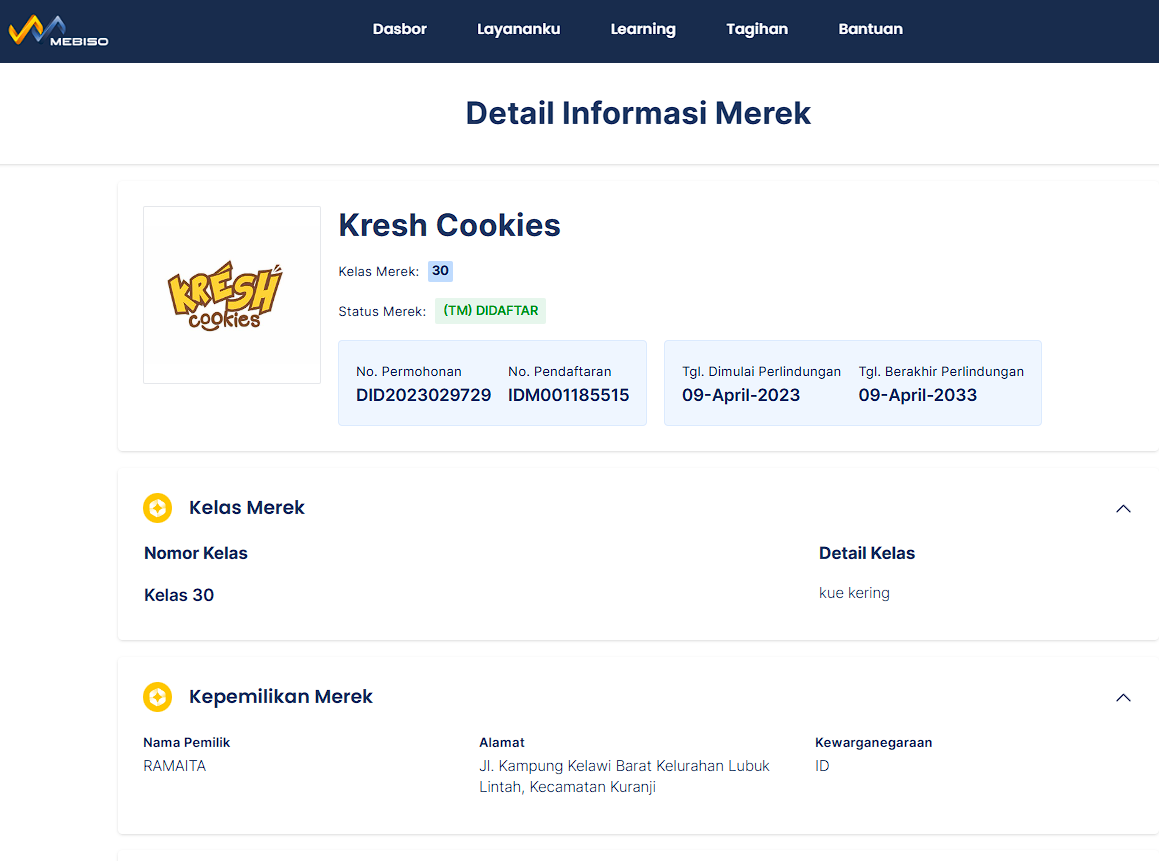Select application number DID2023029729
Screen dimensions: 1159x861
424,395
